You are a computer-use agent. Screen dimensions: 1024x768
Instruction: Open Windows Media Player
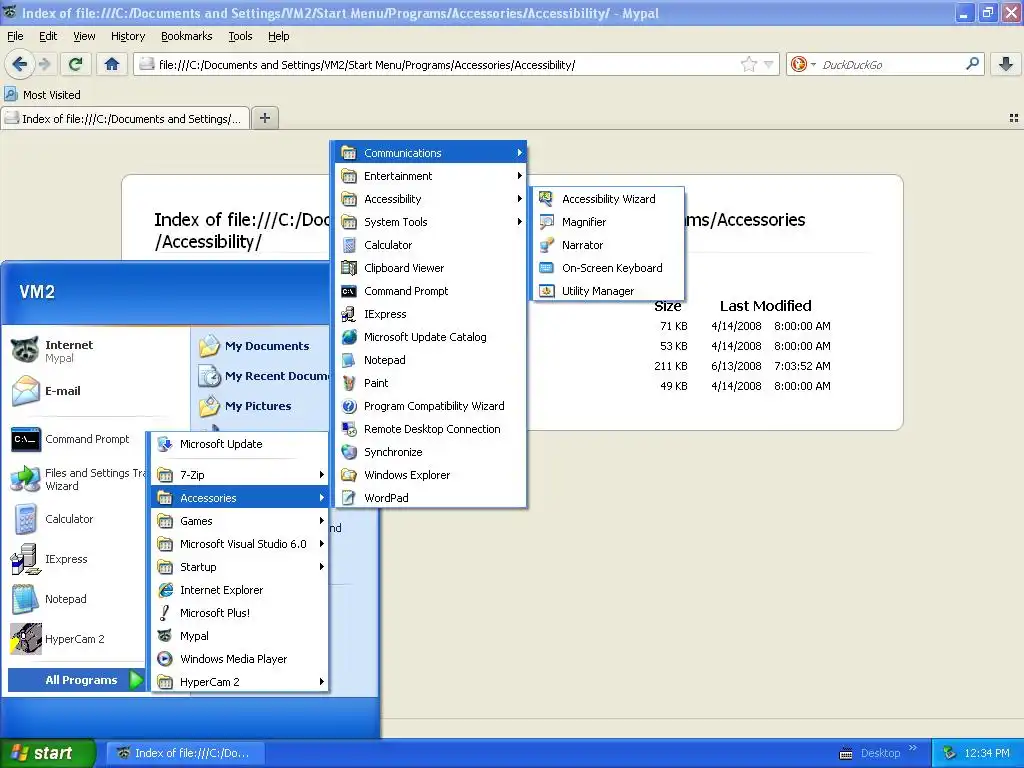pos(240,659)
